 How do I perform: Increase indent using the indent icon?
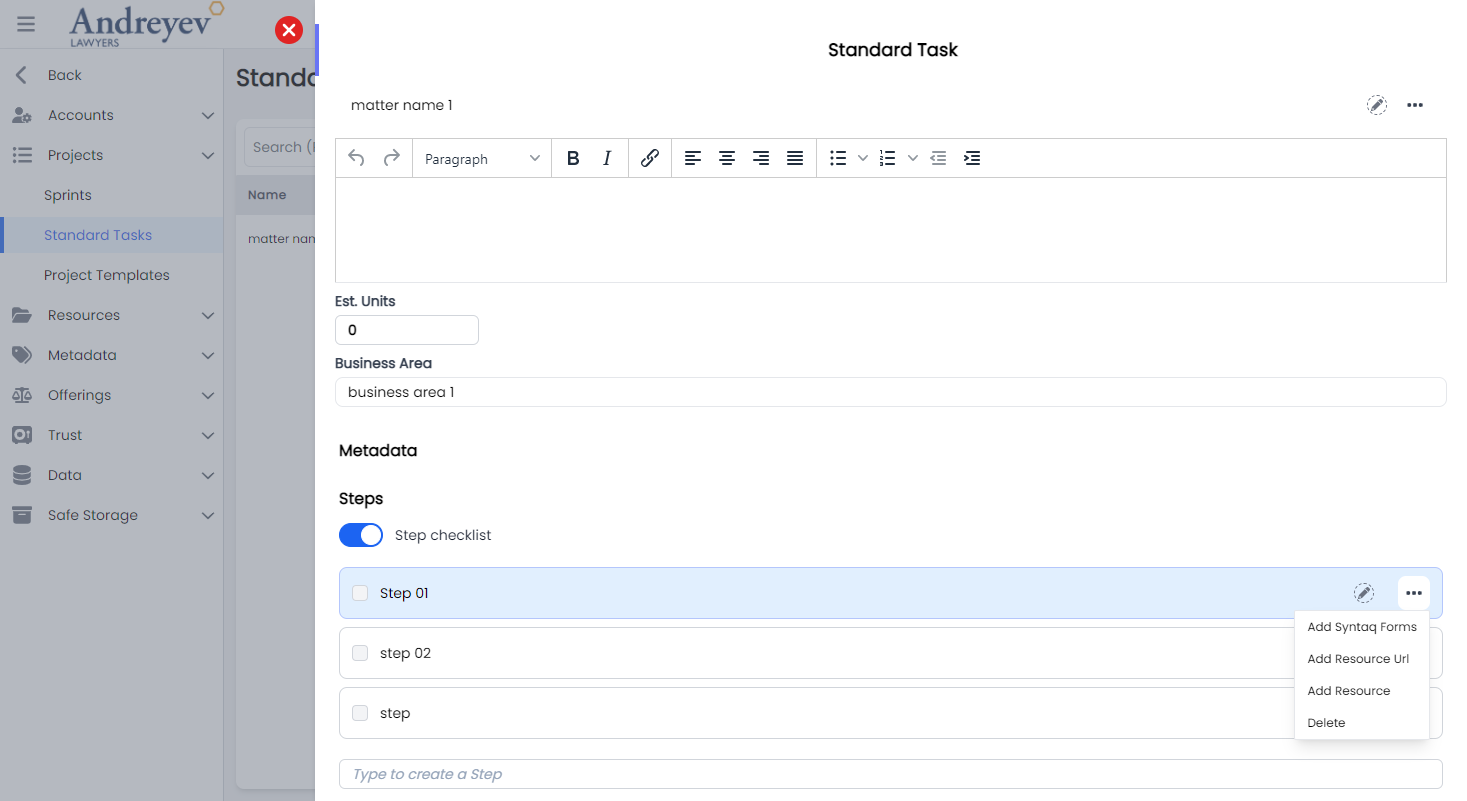971,157
